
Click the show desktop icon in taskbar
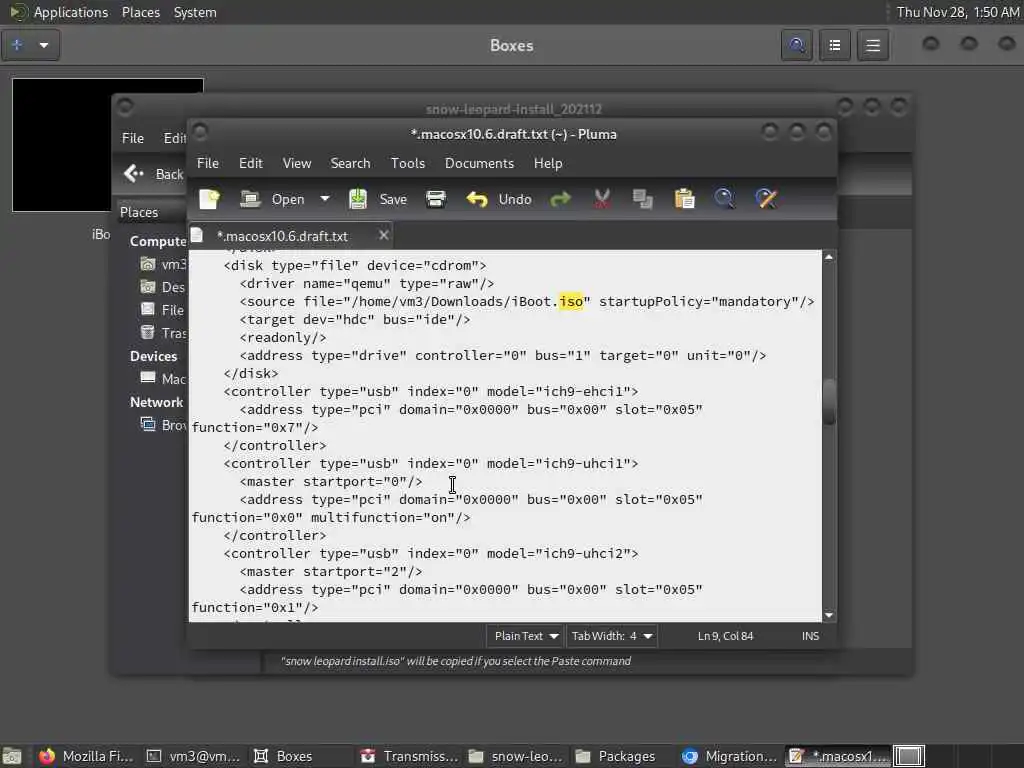coord(12,756)
